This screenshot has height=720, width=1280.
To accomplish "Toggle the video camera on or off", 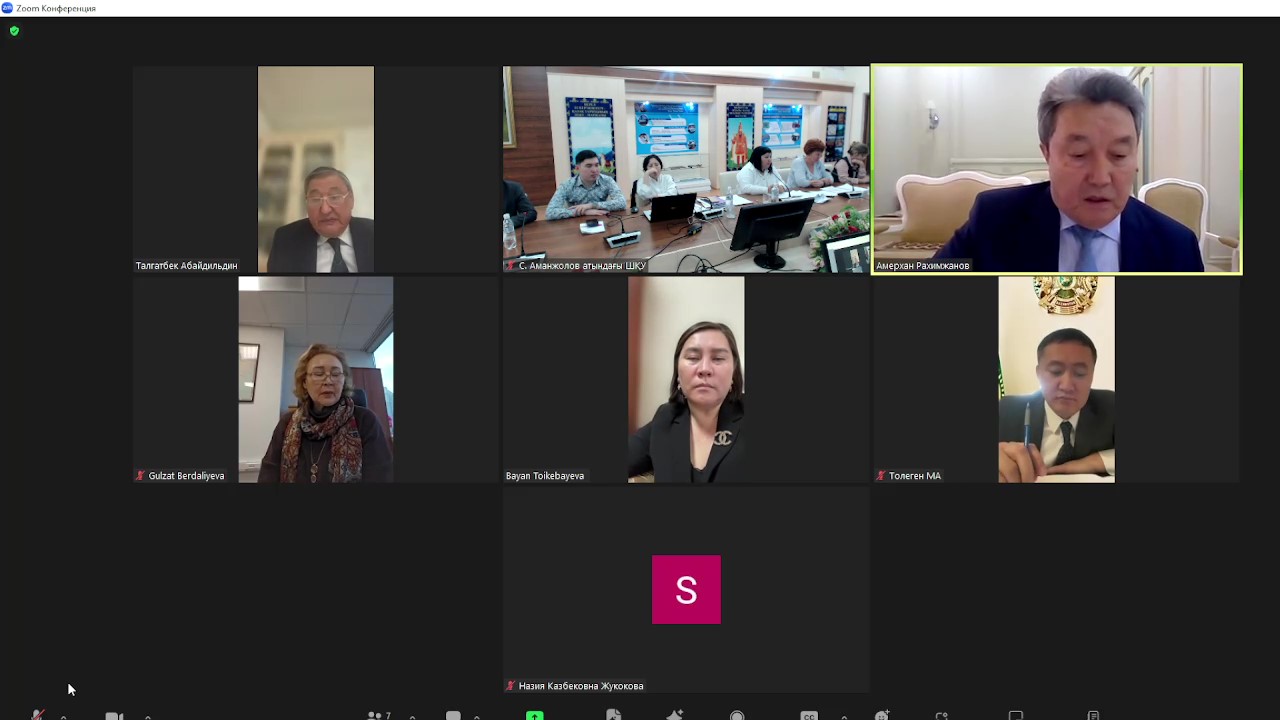I will (114, 715).
